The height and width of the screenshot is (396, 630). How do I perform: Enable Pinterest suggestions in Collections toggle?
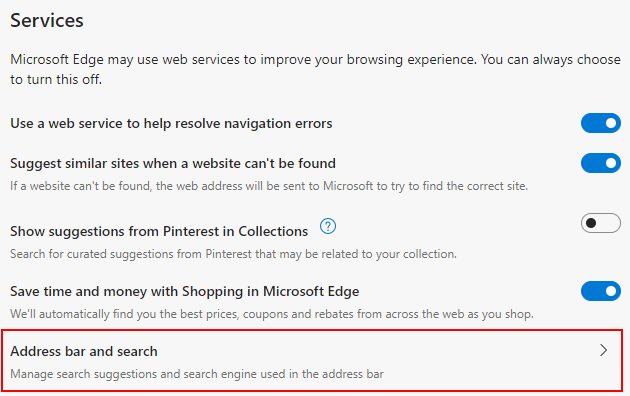click(601, 223)
